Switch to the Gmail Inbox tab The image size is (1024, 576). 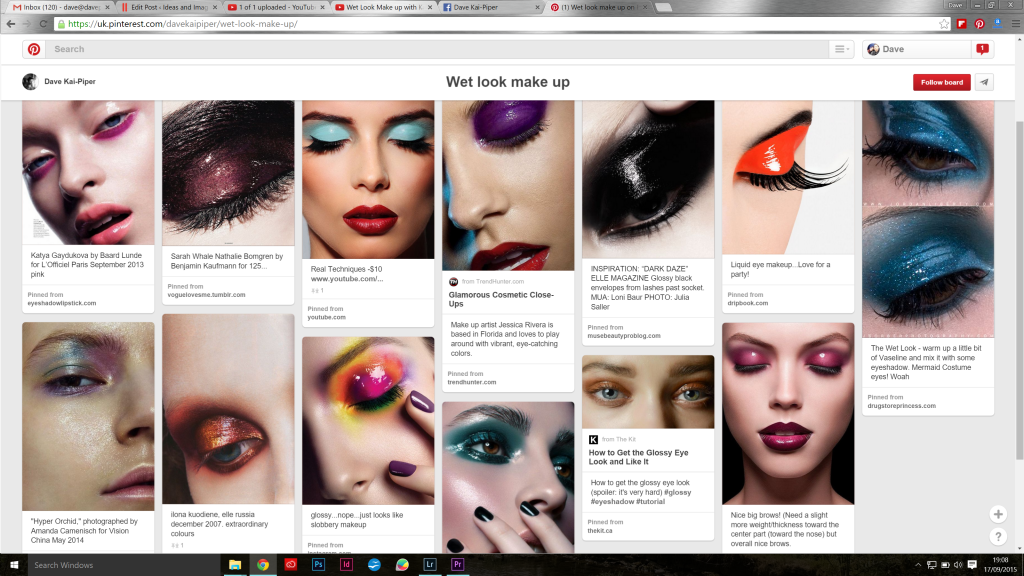pyautogui.click(x=61, y=7)
